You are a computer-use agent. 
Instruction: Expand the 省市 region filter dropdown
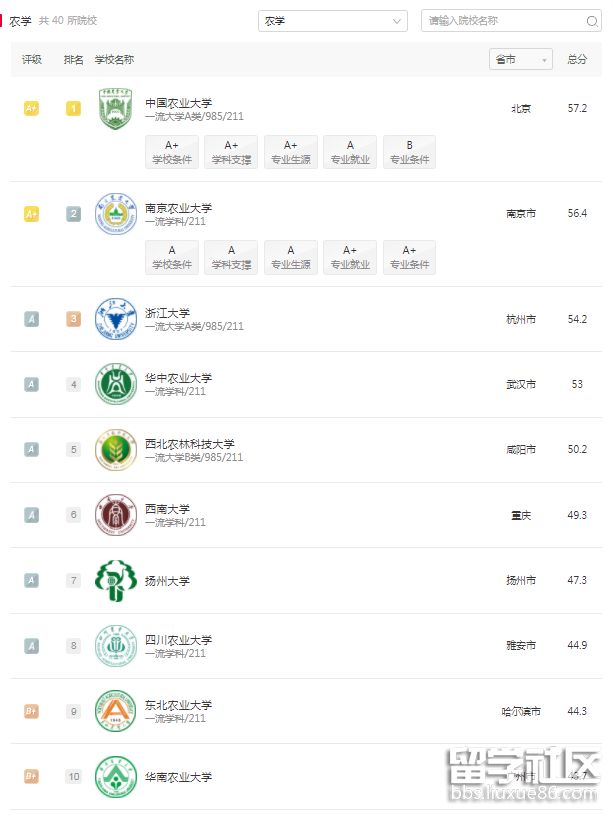pyautogui.click(x=520, y=60)
